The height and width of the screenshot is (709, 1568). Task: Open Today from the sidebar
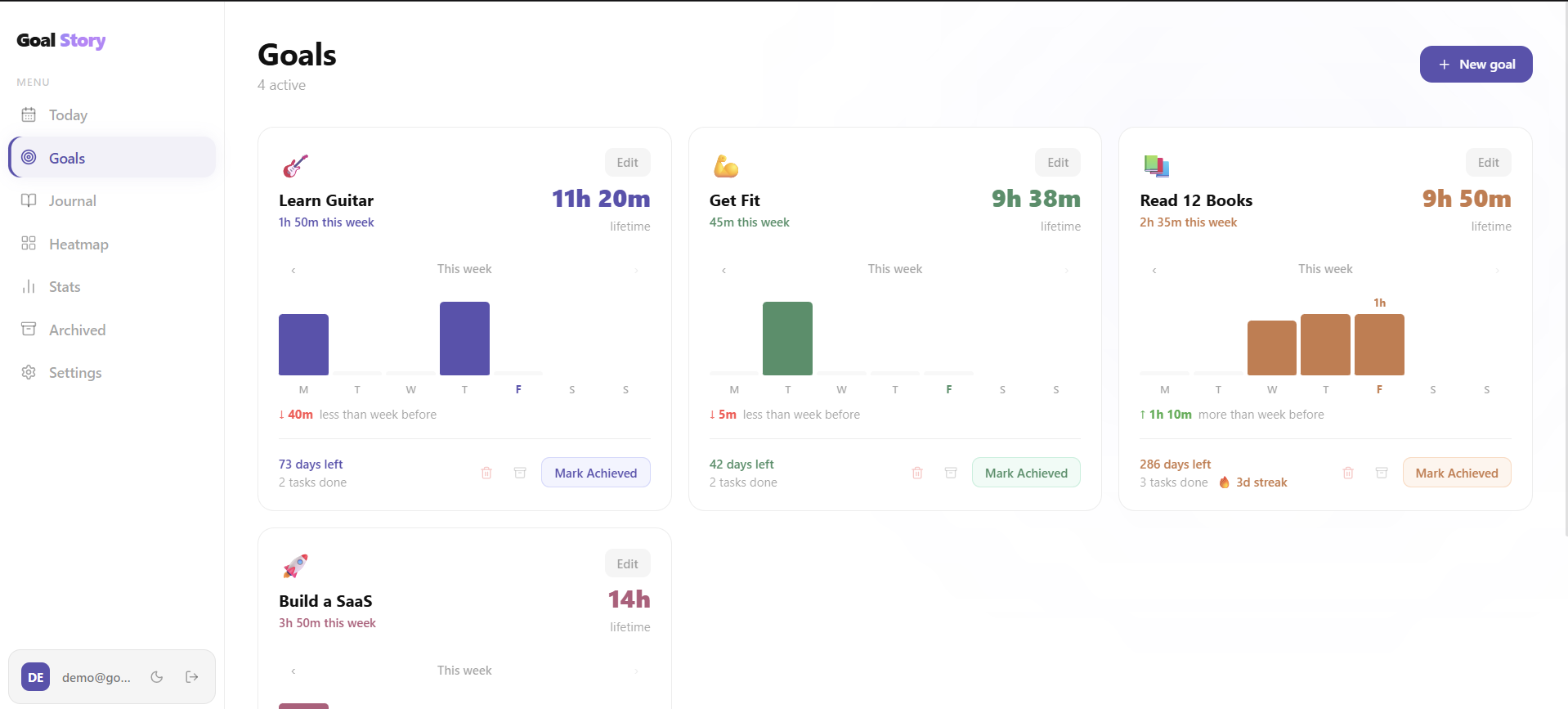(x=112, y=115)
